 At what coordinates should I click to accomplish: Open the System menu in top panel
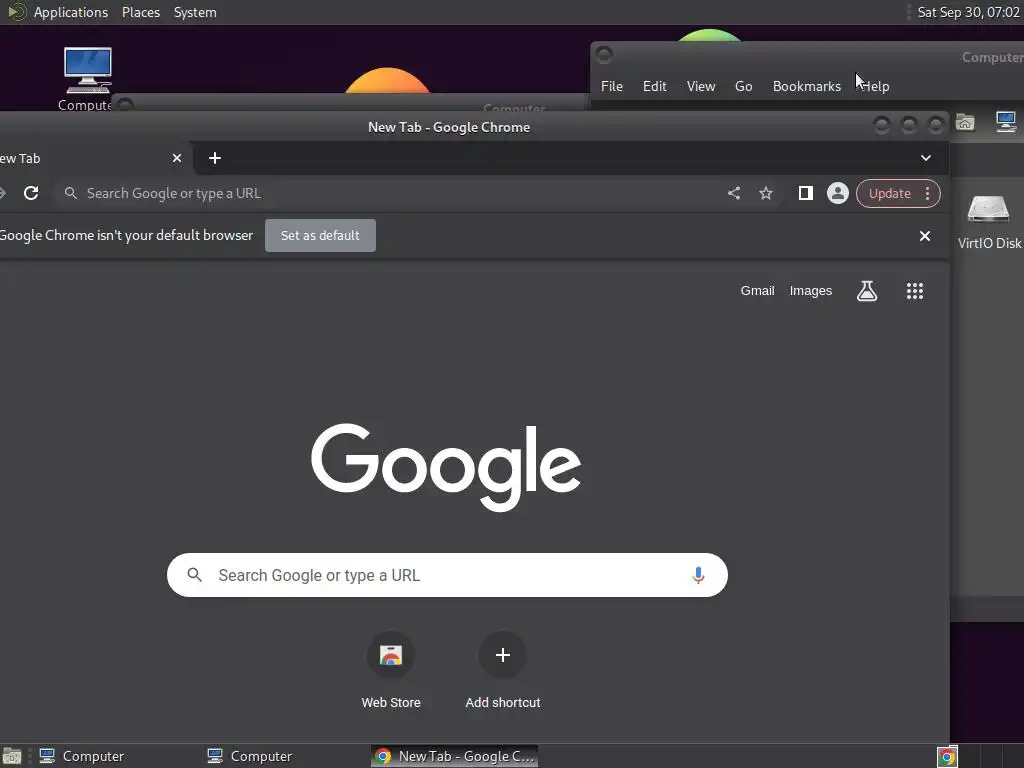coord(195,12)
